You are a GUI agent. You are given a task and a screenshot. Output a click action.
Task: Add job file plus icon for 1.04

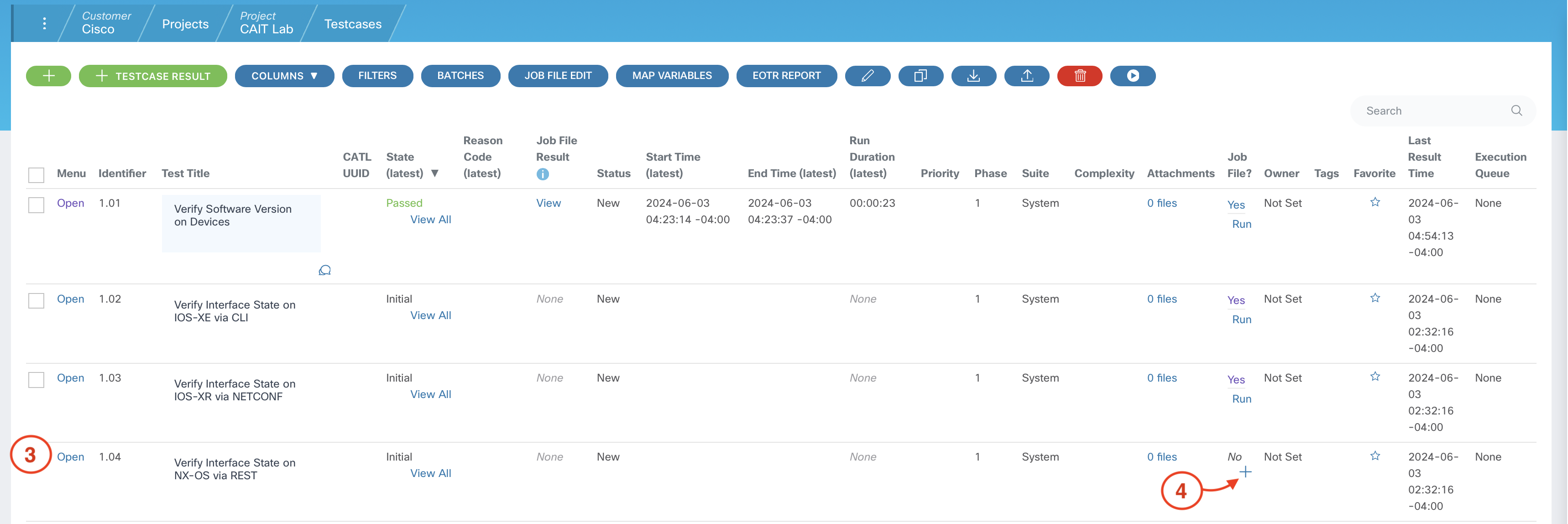(x=1245, y=472)
